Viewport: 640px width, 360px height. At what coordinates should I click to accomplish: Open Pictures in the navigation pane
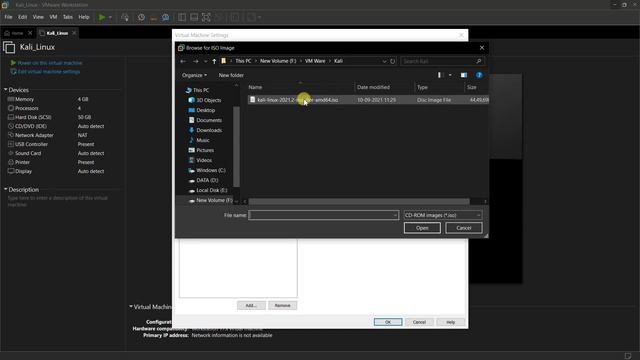201,150
